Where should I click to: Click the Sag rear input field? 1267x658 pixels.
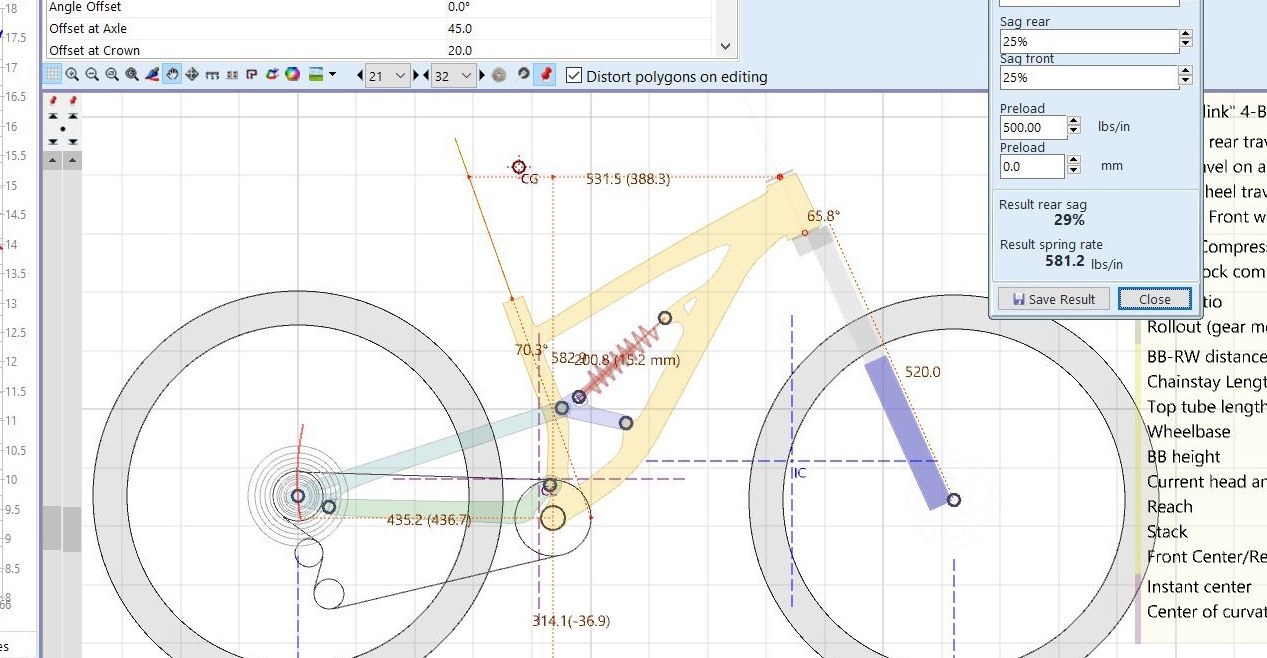click(1088, 41)
